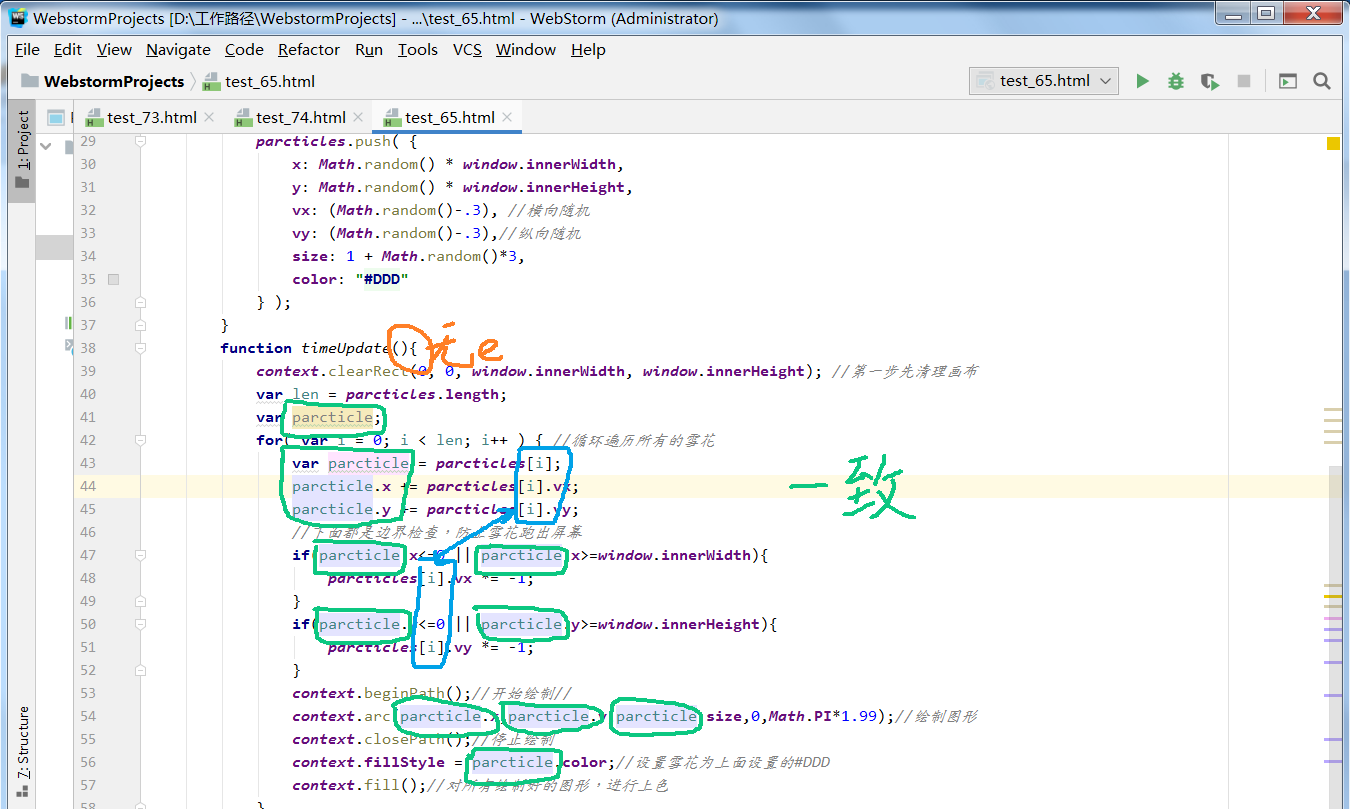Open the View menu
The width and height of the screenshot is (1350, 809).
point(114,49)
